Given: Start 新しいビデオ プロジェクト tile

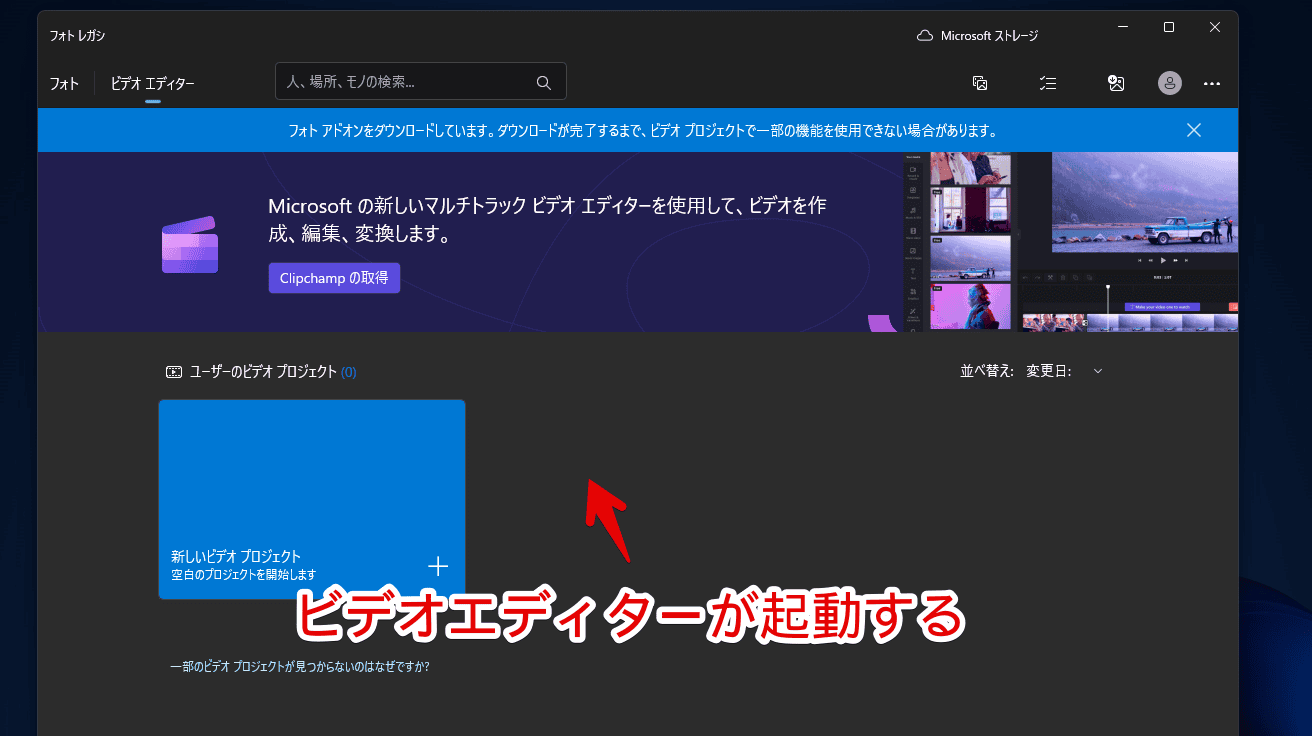Looking at the screenshot, I should point(312,499).
